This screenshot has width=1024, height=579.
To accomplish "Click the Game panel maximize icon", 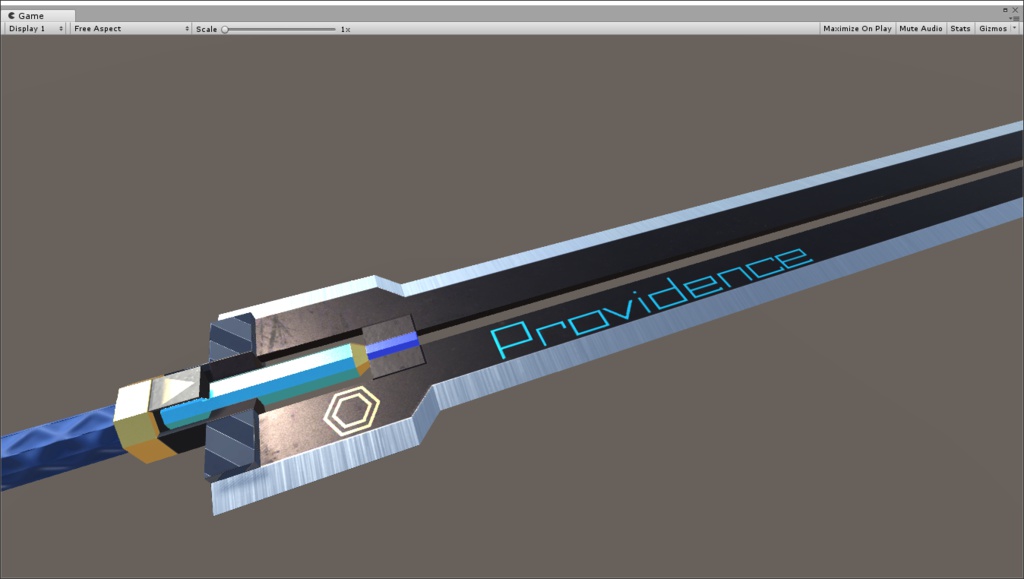I will point(1005,10).
